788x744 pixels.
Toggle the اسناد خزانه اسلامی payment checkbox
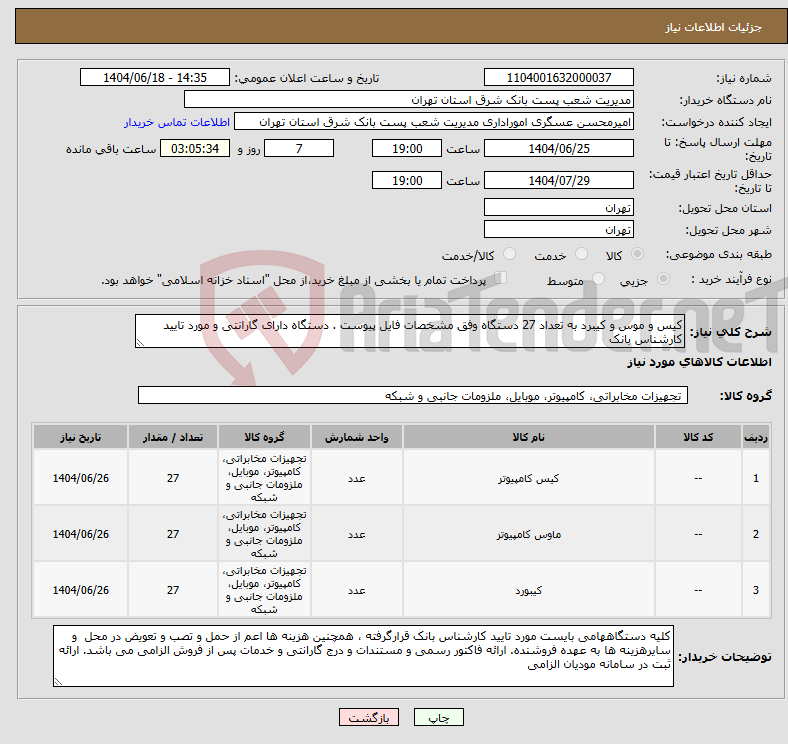point(501,277)
